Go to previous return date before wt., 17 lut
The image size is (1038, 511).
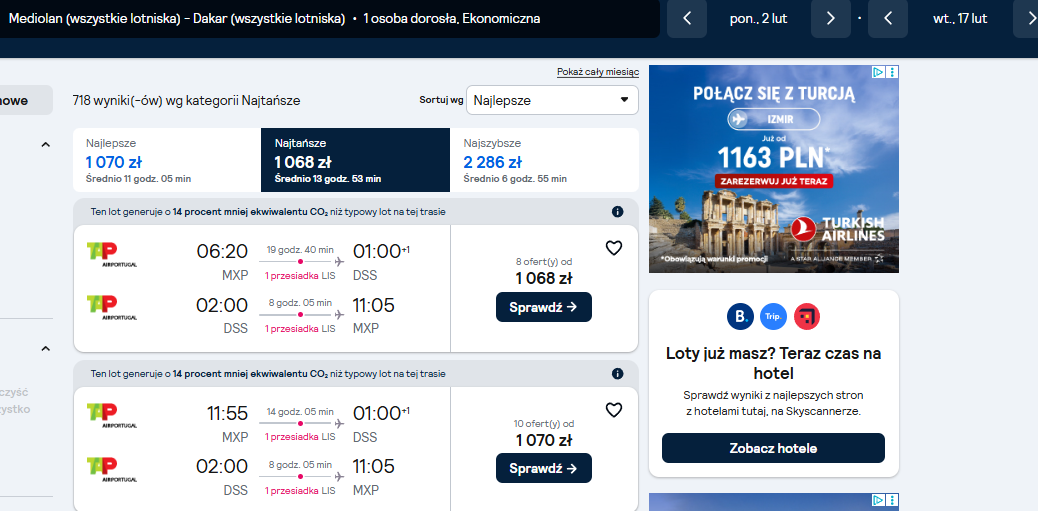click(x=888, y=19)
